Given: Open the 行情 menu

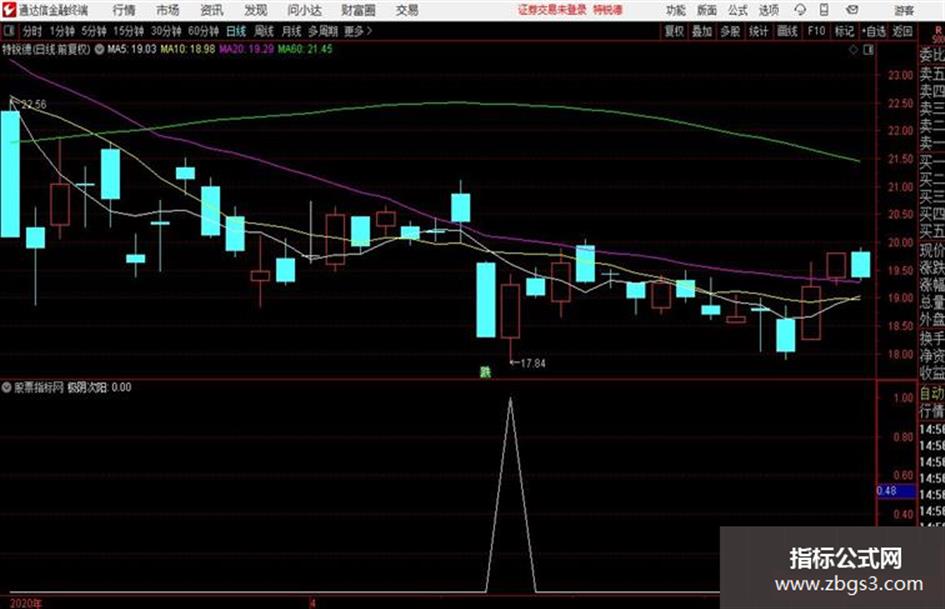Looking at the screenshot, I should pos(124,10).
